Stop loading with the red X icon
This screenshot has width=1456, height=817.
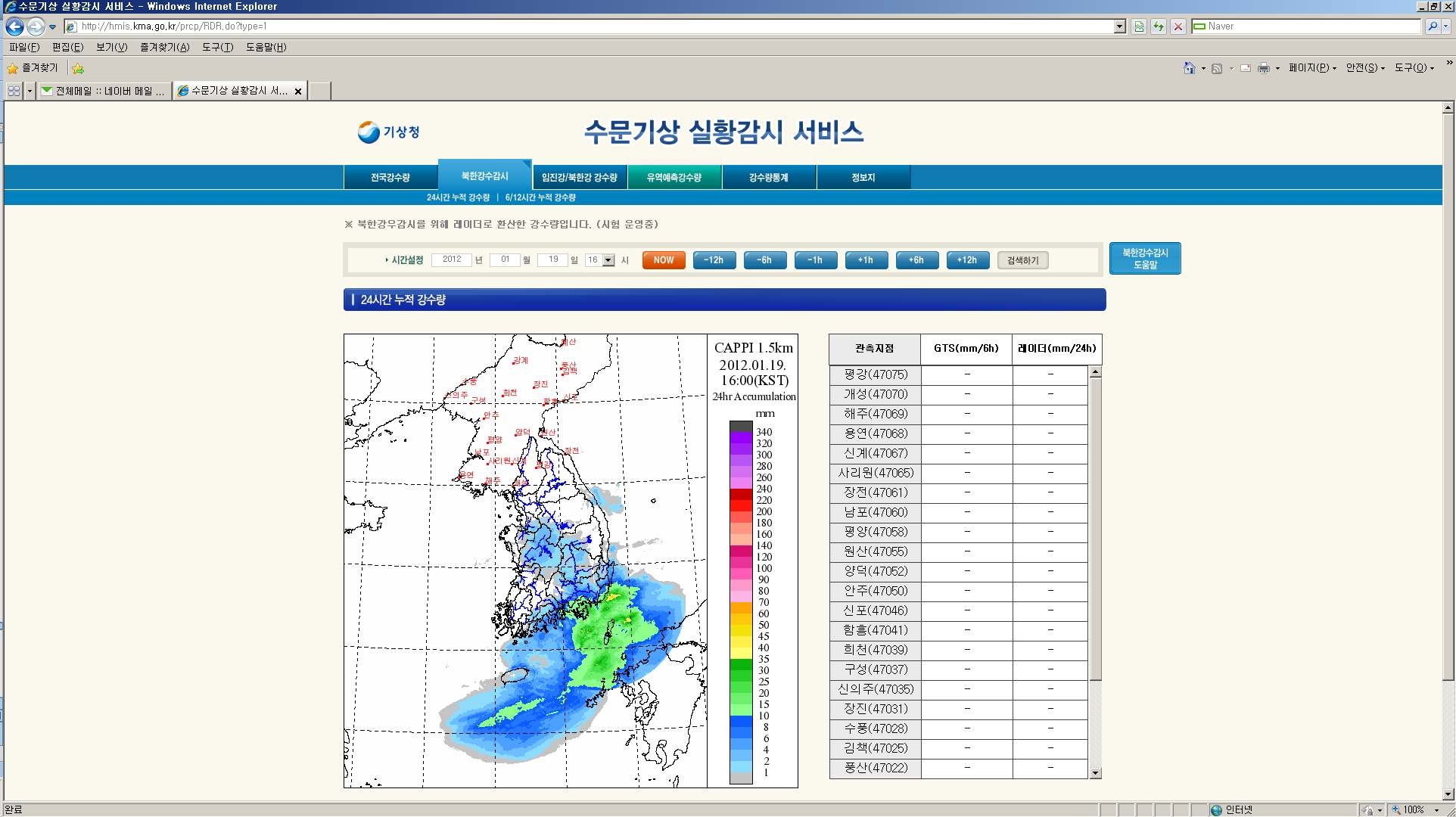click(1178, 26)
